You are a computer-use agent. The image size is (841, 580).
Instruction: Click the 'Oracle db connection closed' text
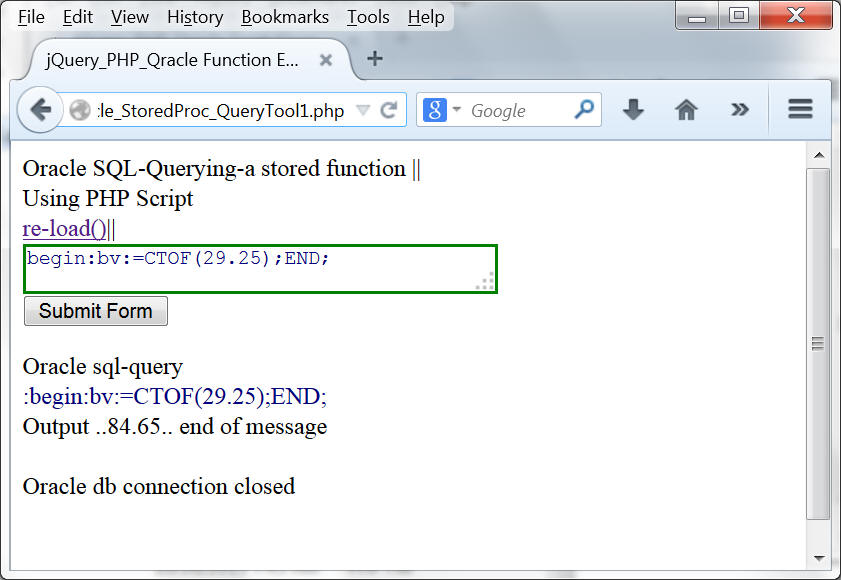click(159, 486)
